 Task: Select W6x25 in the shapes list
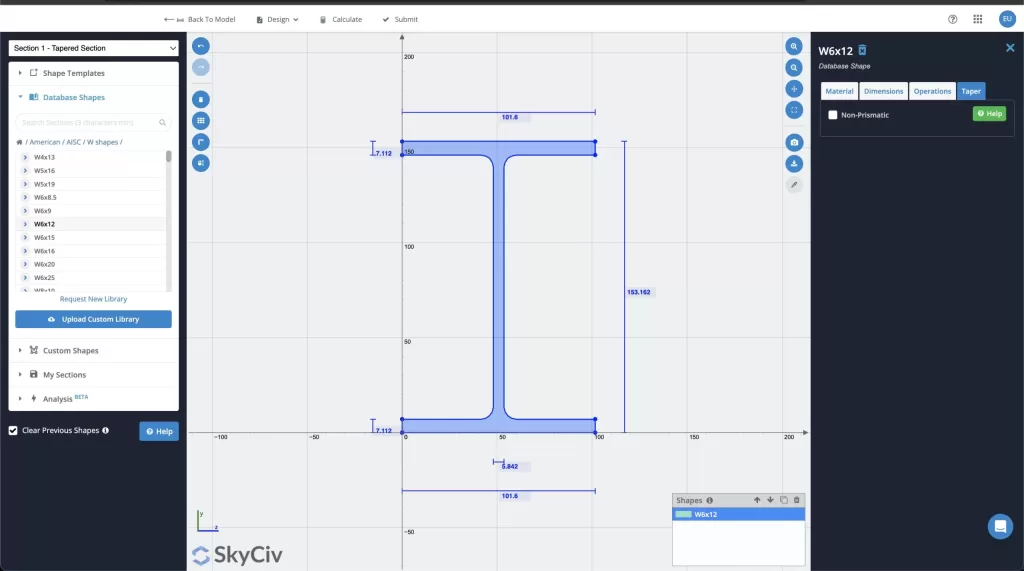(x=44, y=278)
